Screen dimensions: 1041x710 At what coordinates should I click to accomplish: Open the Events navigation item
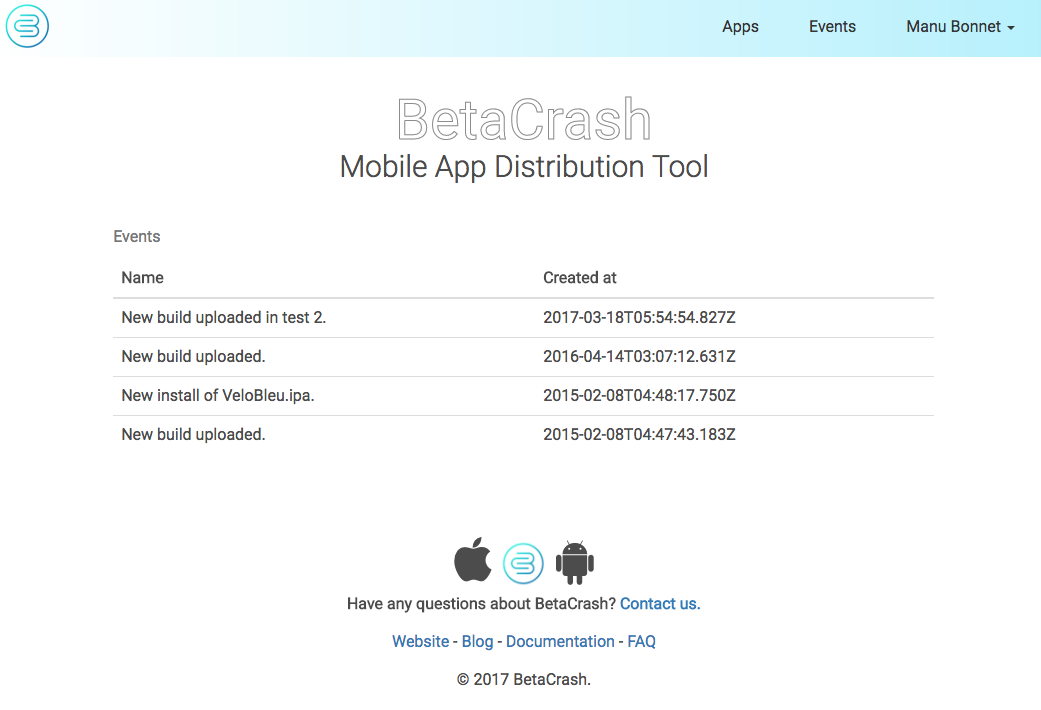832,27
